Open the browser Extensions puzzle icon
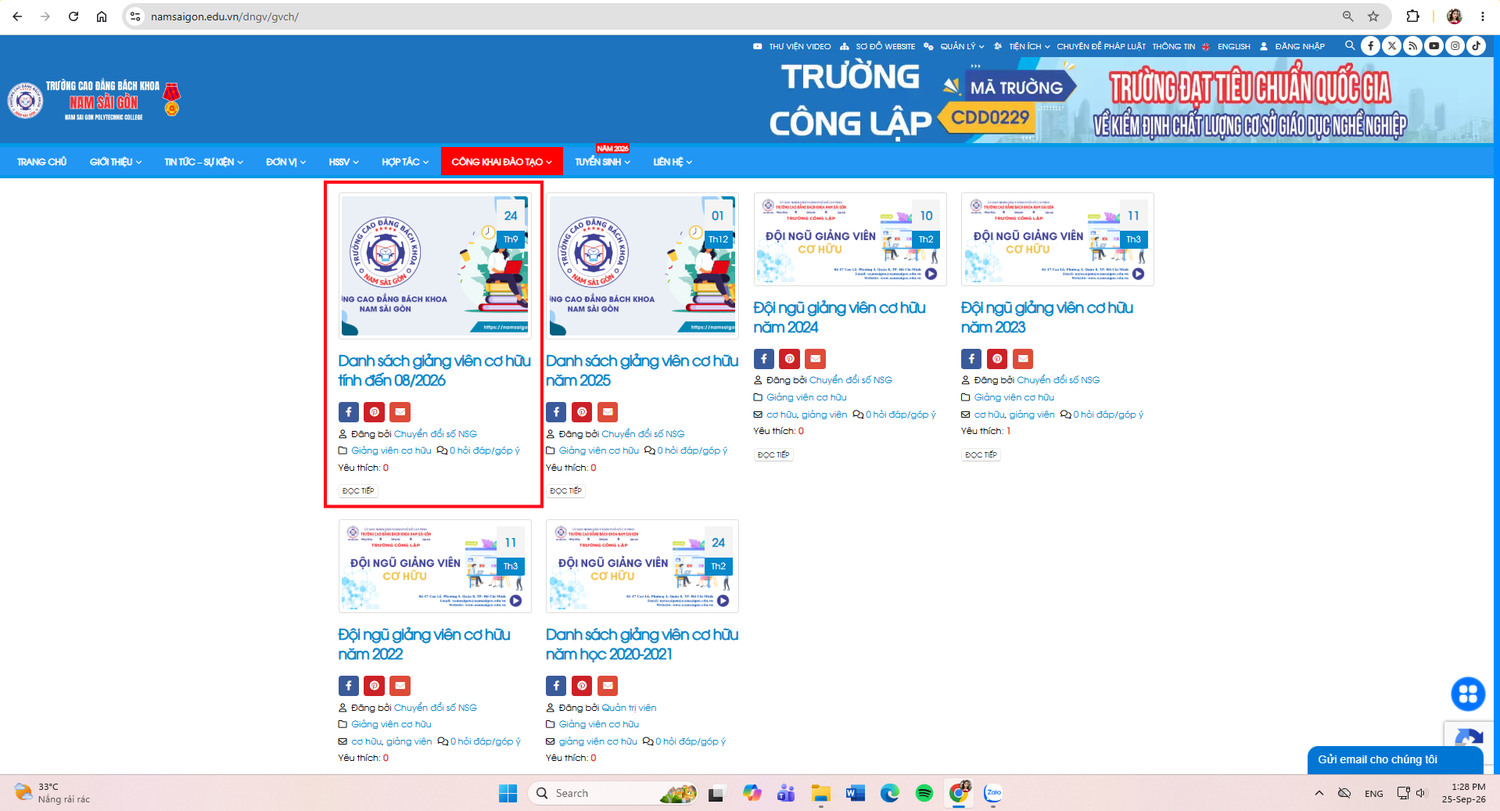This screenshot has width=1500, height=811. 1413,16
